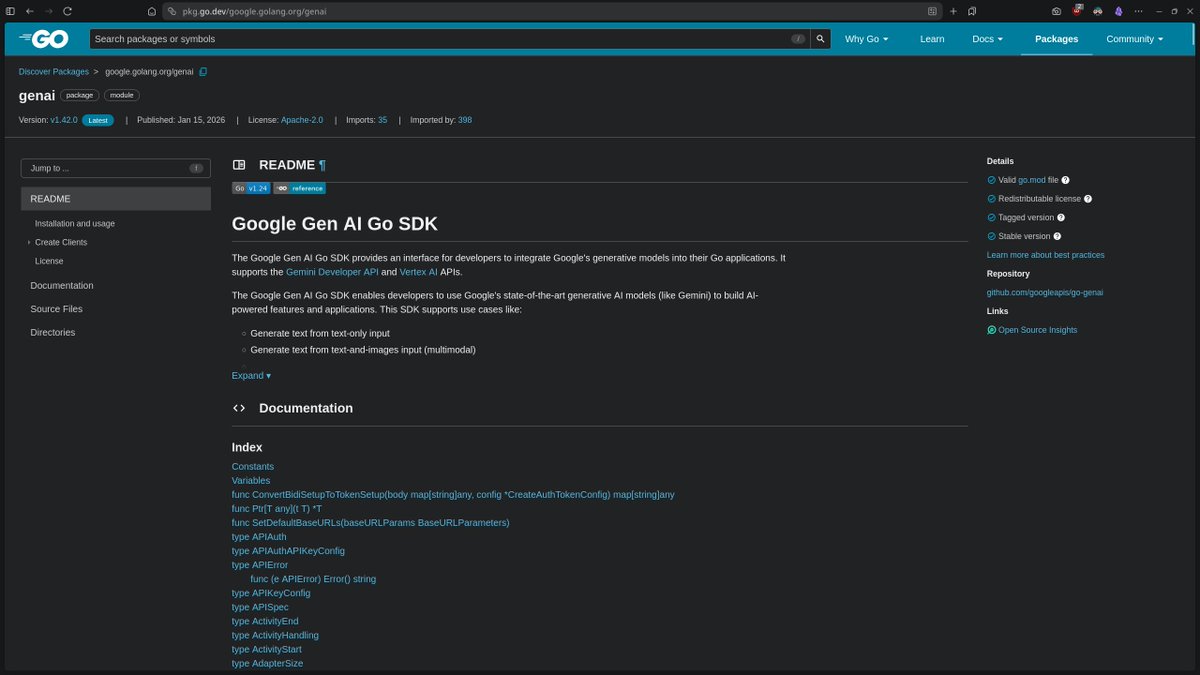Open the Vertex AI link
Image resolution: width=1200 pixels, height=675 pixels.
point(419,272)
